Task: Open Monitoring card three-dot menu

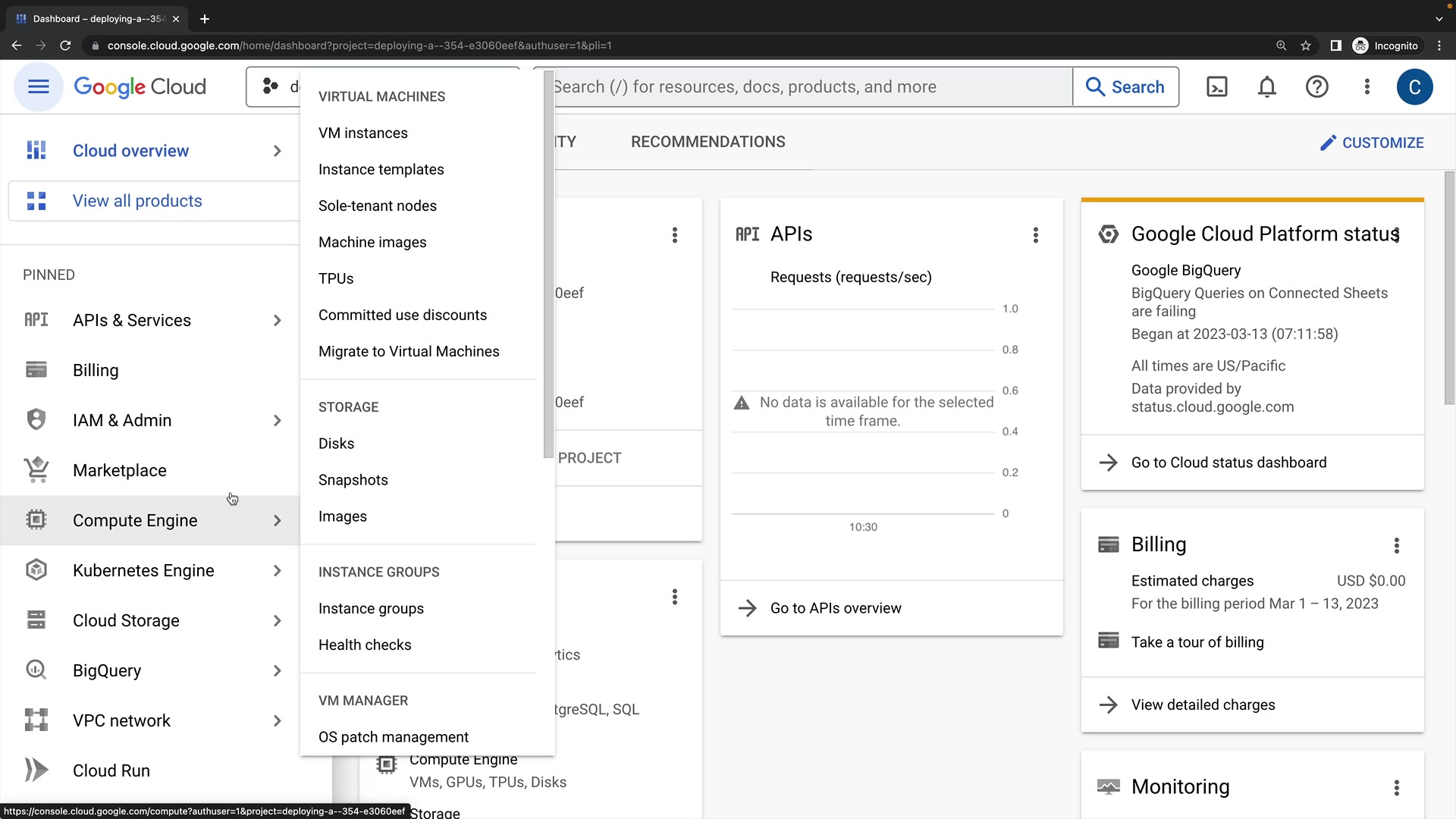Action: tap(1396, 788)
